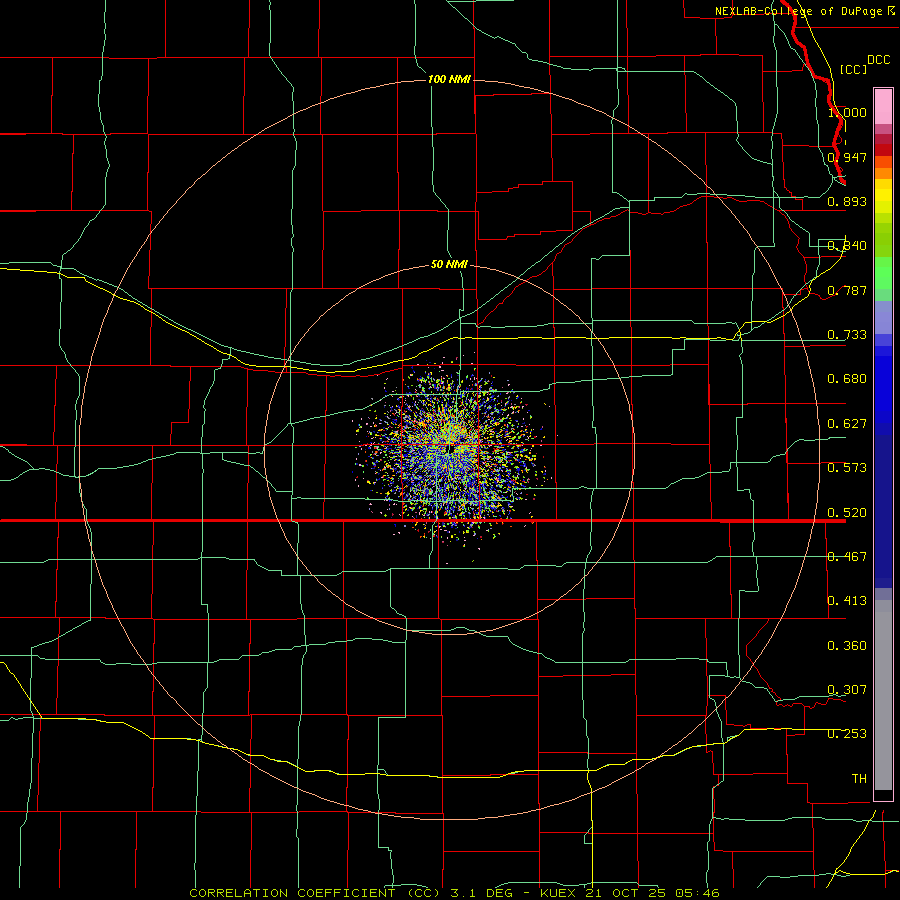900x900 pixels.
Task: Click the 0.947 legend value
Action: (x=847, y=157)
